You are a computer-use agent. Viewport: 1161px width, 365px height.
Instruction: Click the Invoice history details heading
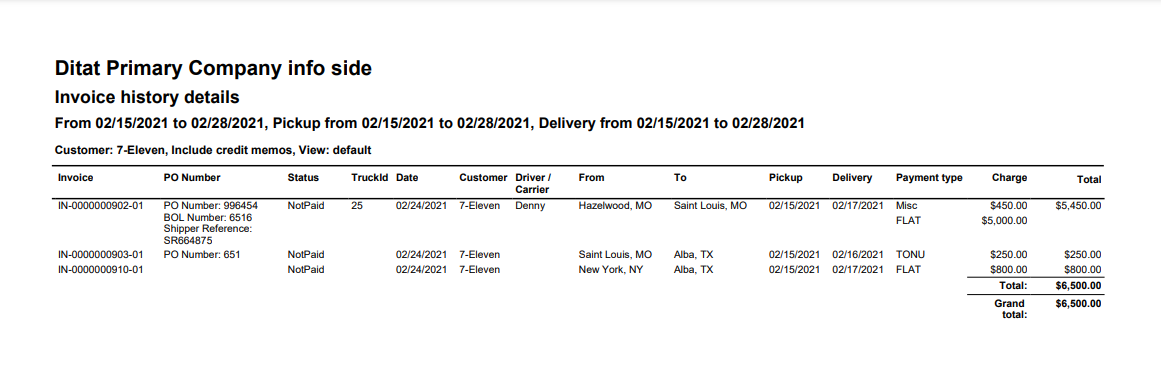tap(147, 97)
